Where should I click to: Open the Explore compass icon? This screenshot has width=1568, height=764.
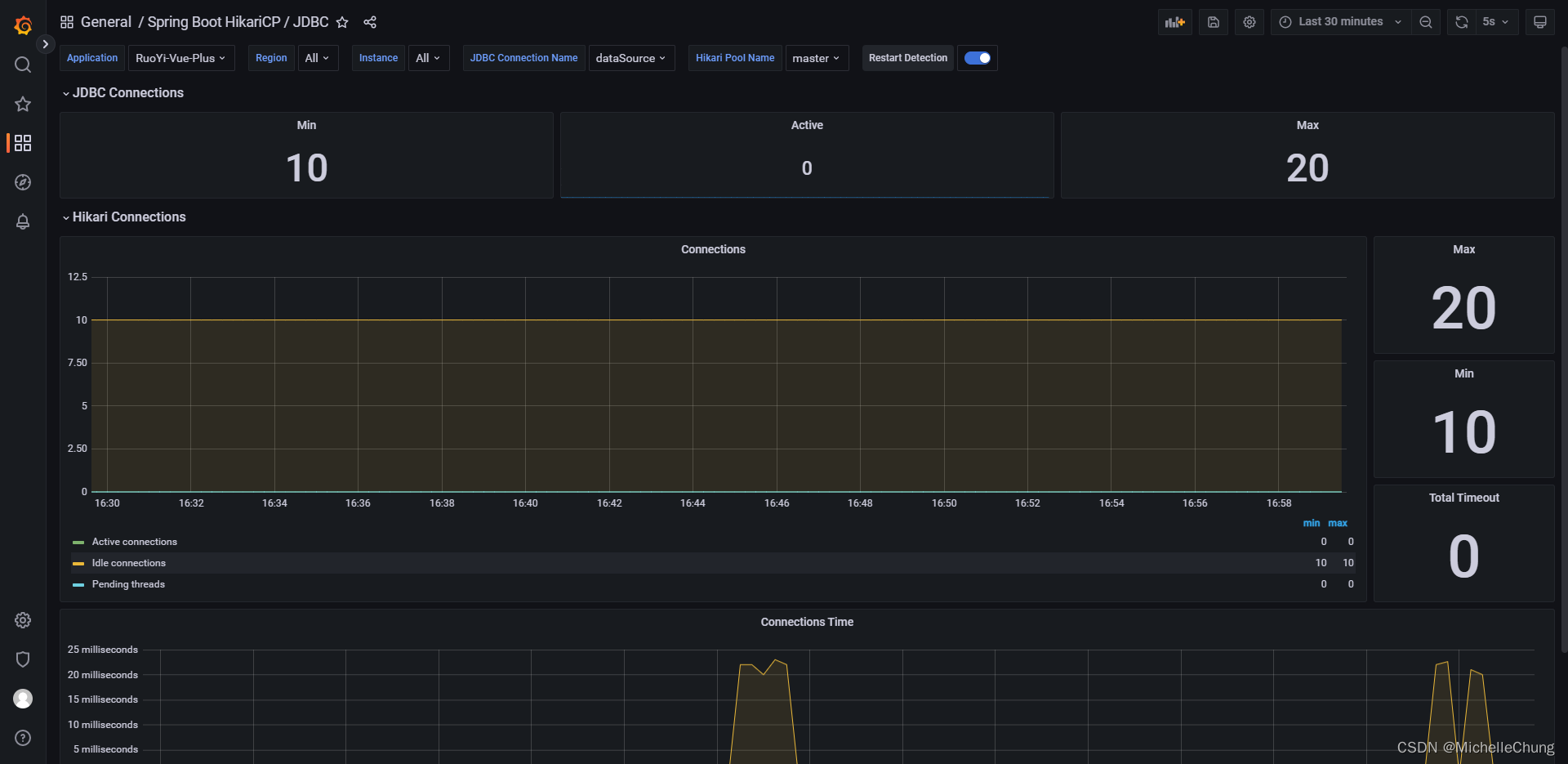(23, 182)
